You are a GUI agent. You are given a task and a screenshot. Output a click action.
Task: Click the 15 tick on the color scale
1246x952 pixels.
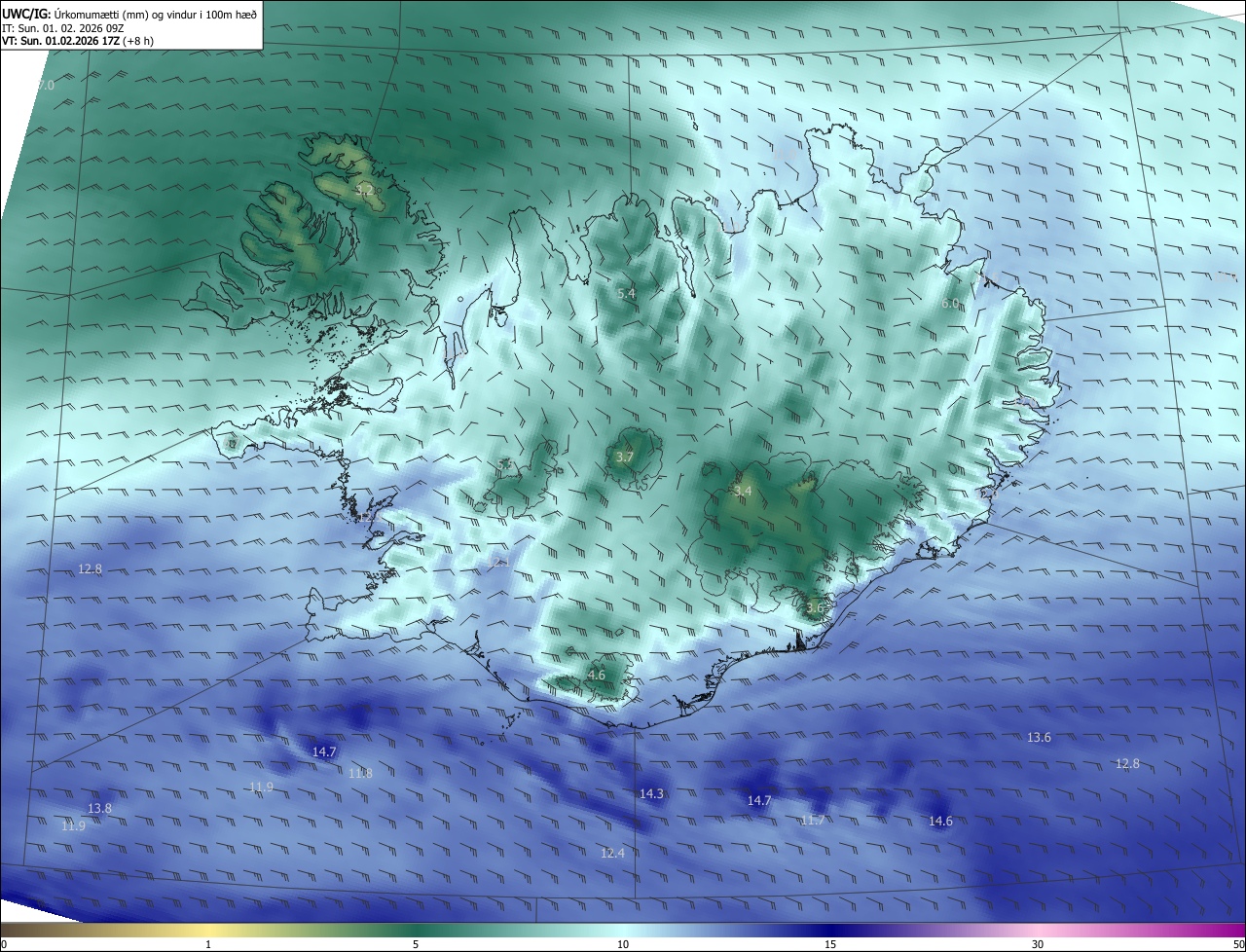coord(830,944)
